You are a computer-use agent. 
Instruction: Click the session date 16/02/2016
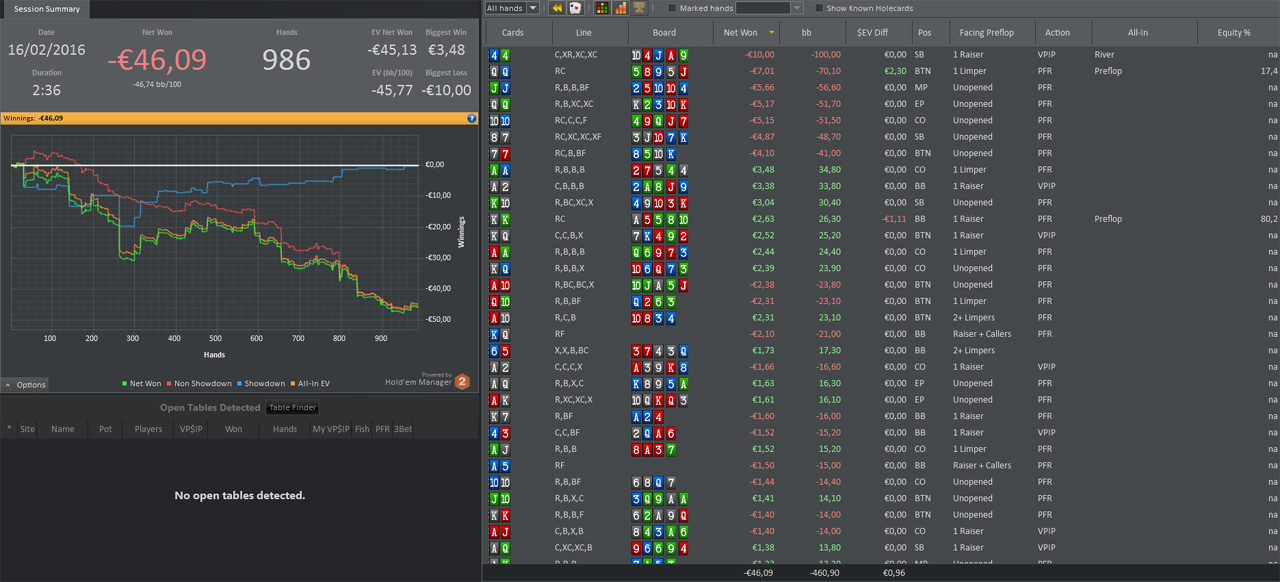click(x=47, y=50)
